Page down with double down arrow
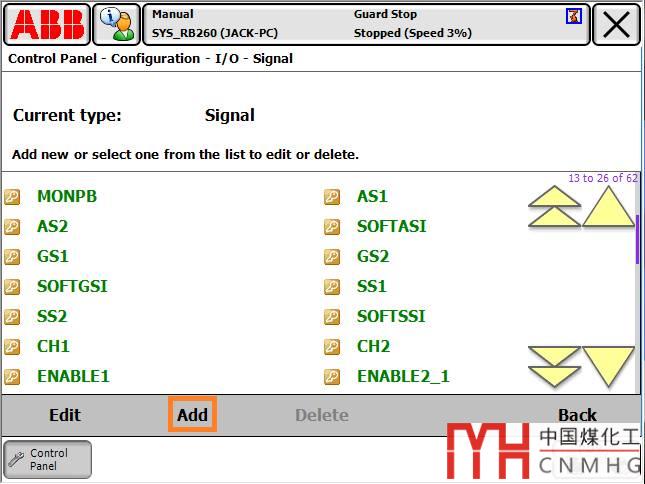 point(554,366)
